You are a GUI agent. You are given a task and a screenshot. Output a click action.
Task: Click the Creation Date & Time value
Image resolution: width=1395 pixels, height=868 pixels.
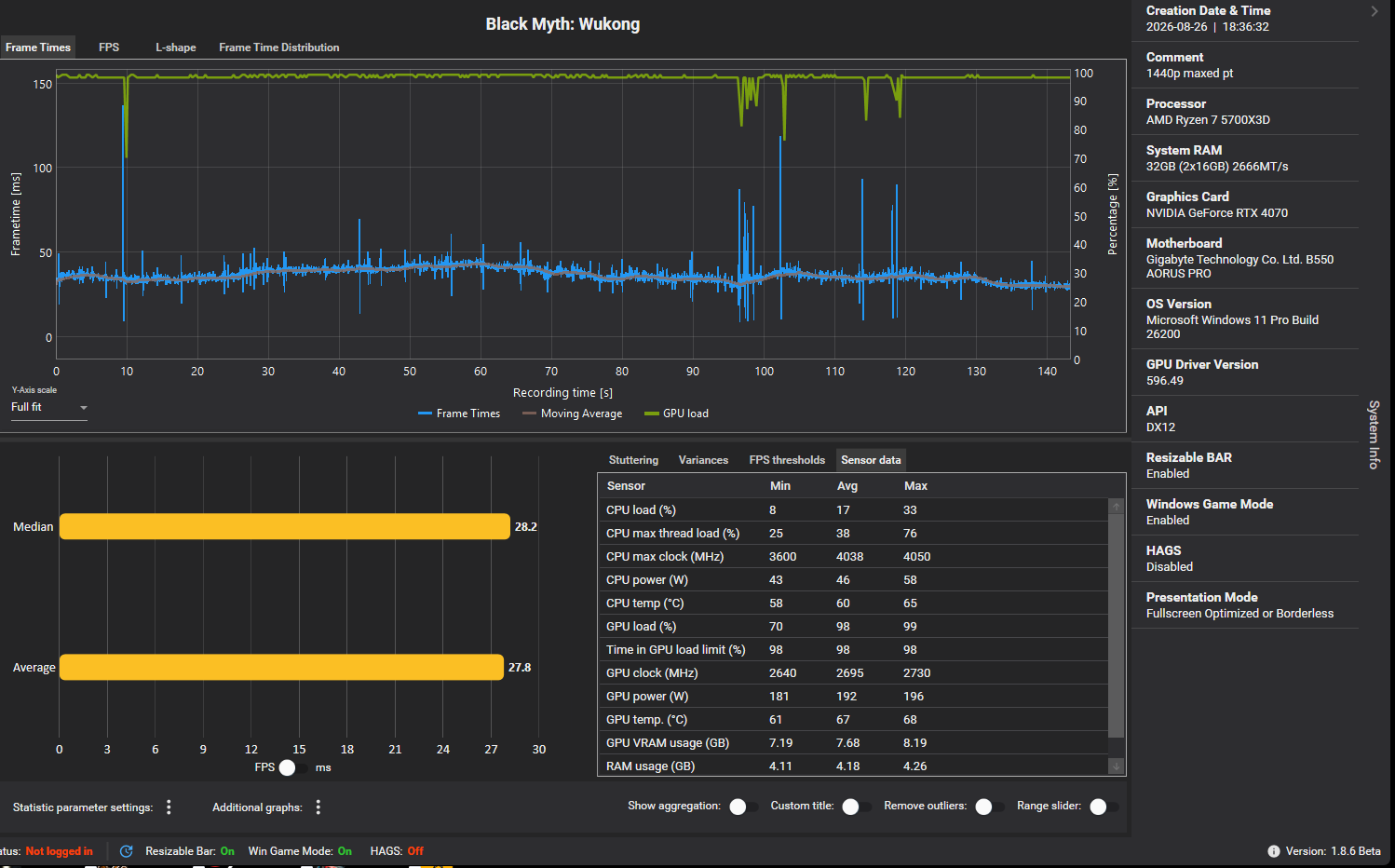(1208, 27)
